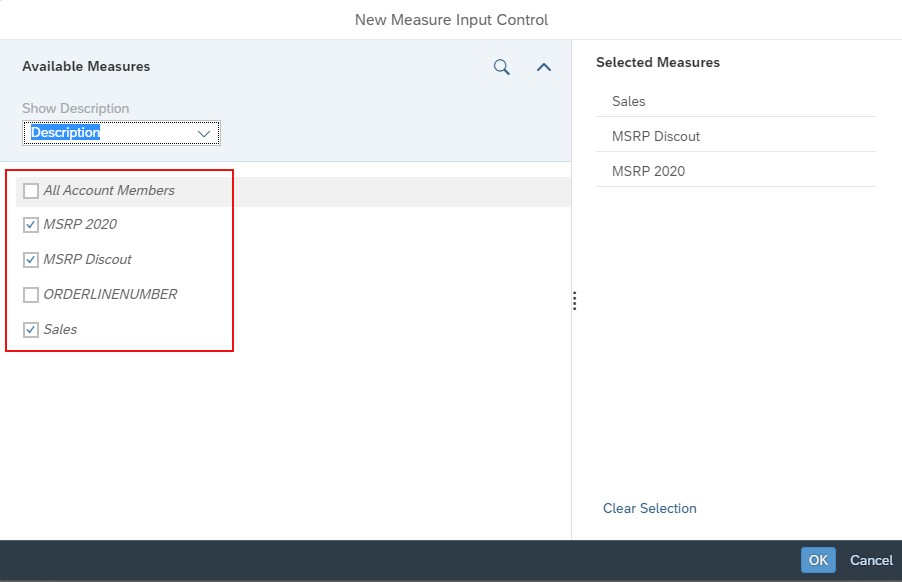Confirm the dialog with OK

tap(816, 560)
